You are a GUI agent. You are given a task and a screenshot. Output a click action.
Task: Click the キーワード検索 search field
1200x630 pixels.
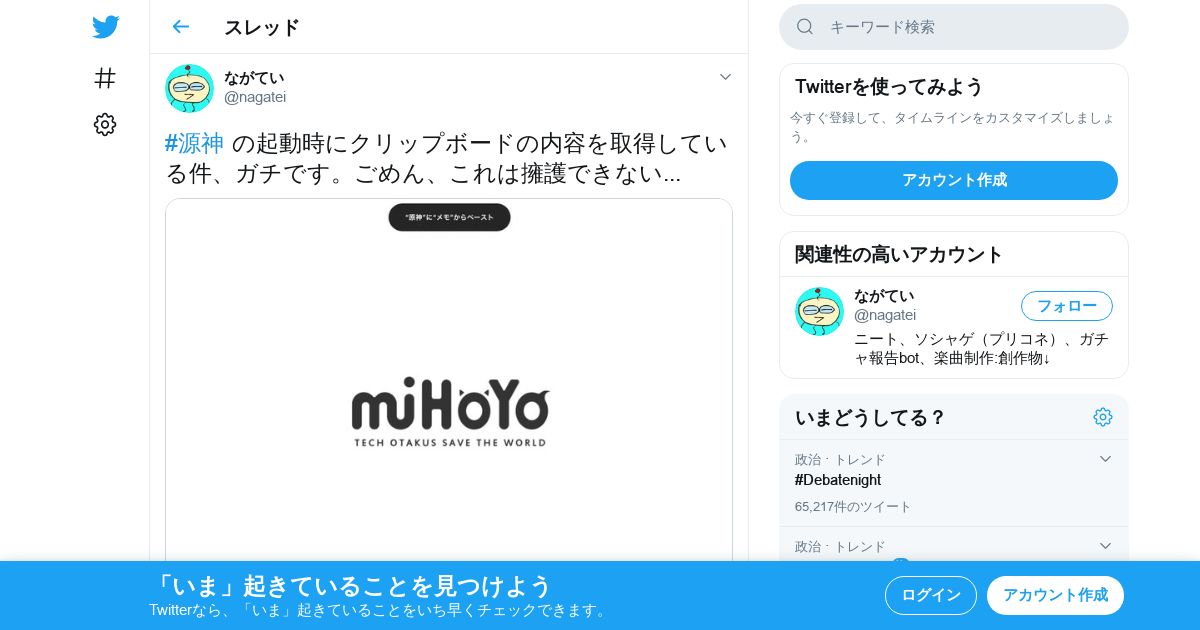pos(954,27)
